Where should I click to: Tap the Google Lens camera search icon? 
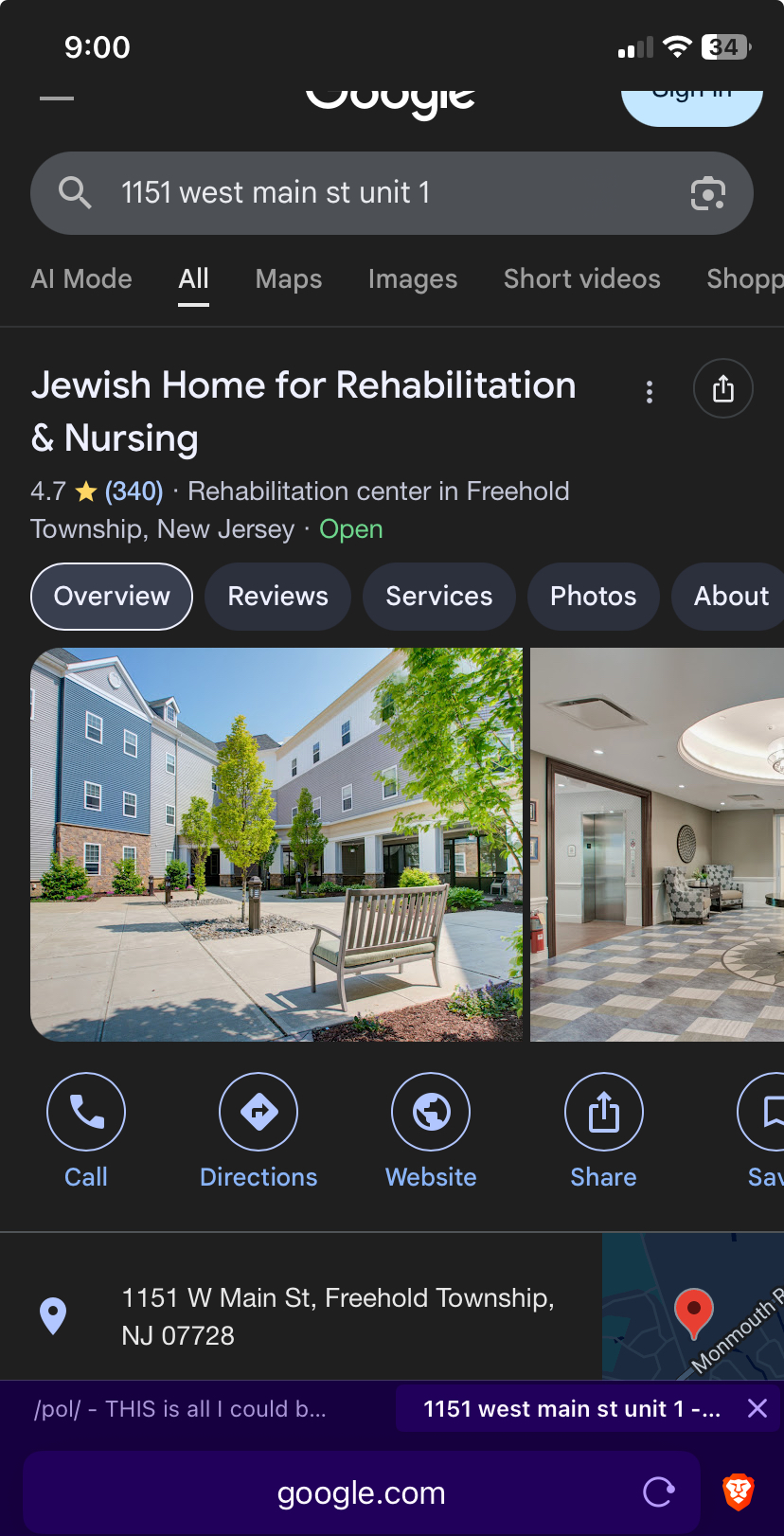[x=708, y=193]
